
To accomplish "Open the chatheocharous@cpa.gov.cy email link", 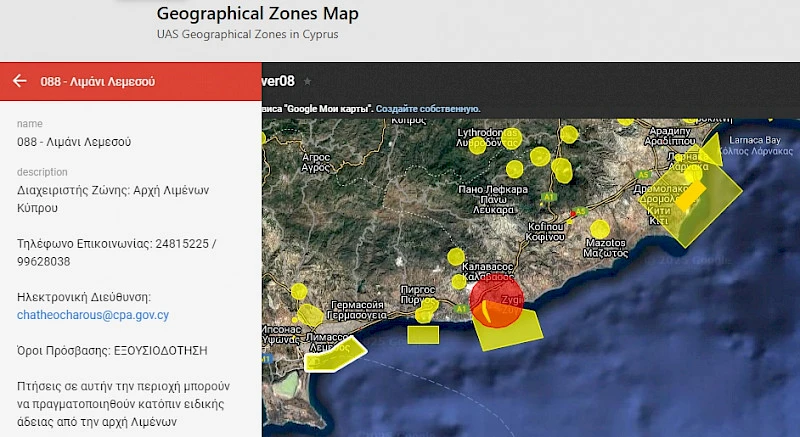I will pyautogui.click(x=93, y=315).
